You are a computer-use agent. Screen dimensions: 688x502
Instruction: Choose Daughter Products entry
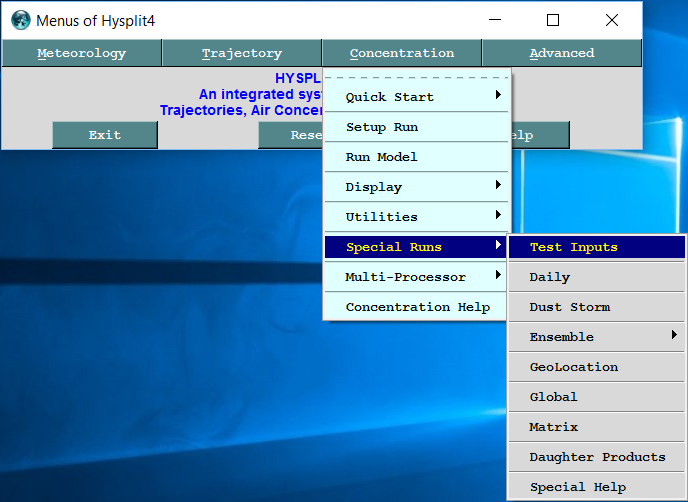(x=597, y=457)
